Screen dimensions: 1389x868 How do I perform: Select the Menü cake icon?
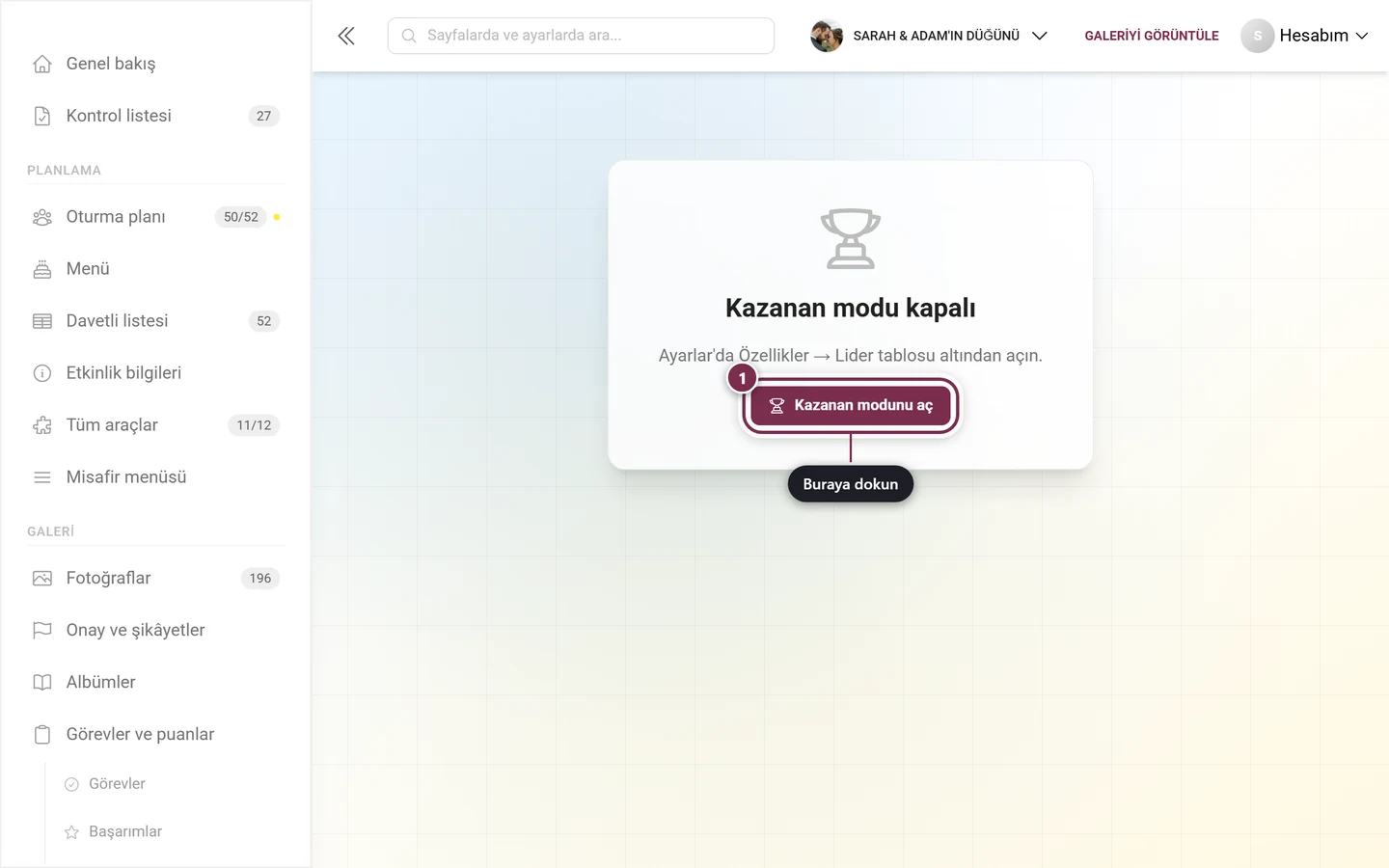click(42, 269)
